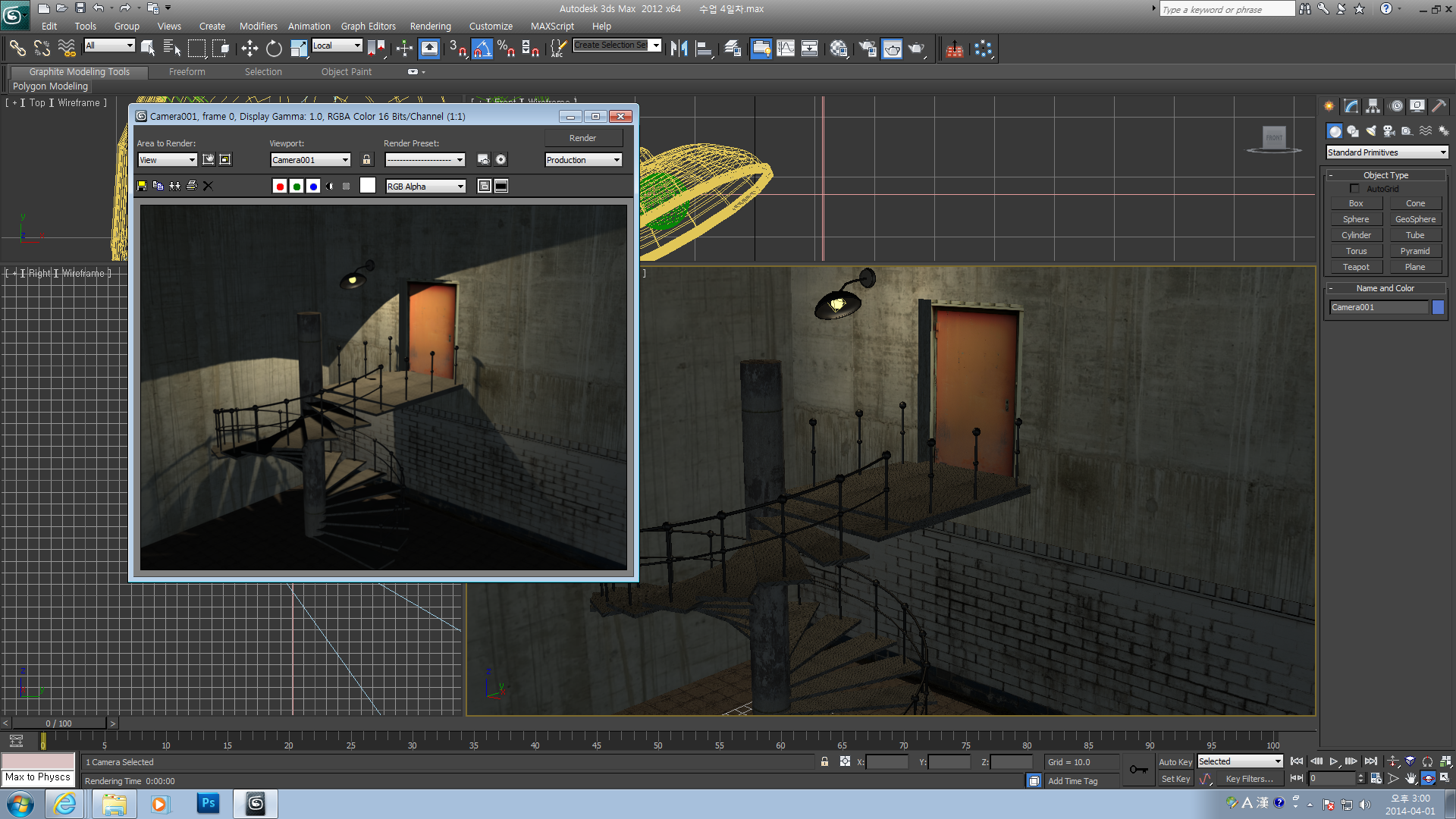The width and height of the screenshot is (1456, 819).
Task: Toggle Auto Key animation mode
Action: click(1175, 762)
